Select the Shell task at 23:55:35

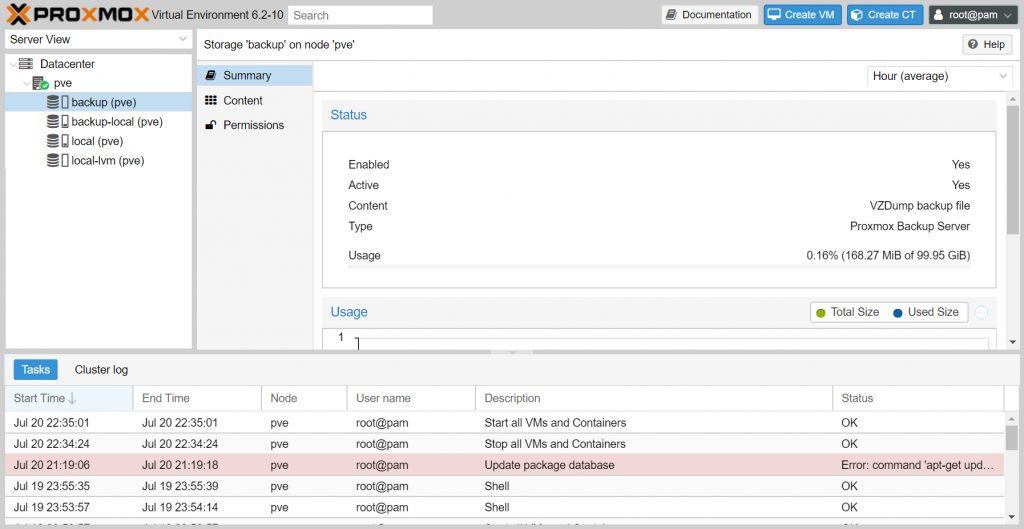click(x=504, y=487)
